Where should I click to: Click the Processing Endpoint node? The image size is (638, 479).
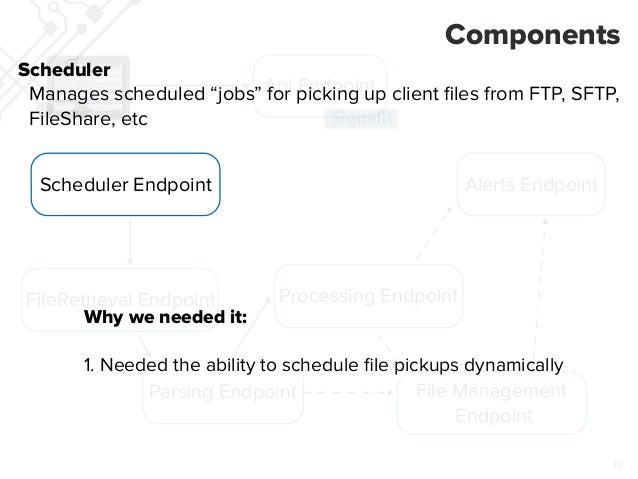pos(368,296)
